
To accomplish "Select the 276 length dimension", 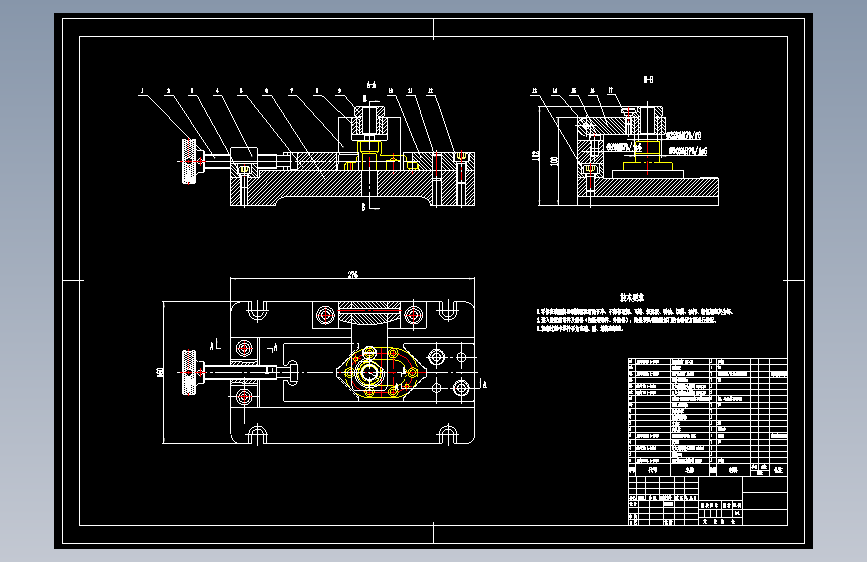I will [x=353, y=274].
